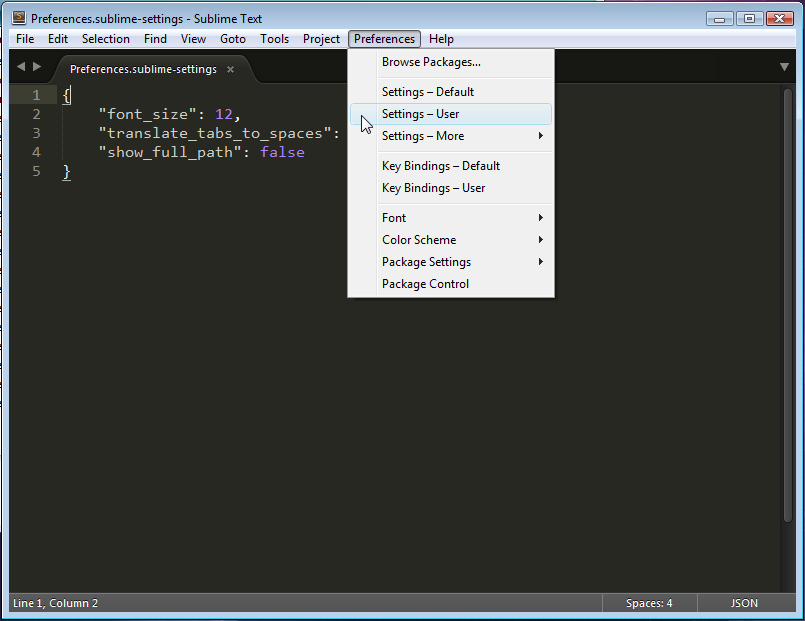Close the Preferences.sublime-settings tab
The height and width of the screenshot is (621, 805).
point(230,69)
